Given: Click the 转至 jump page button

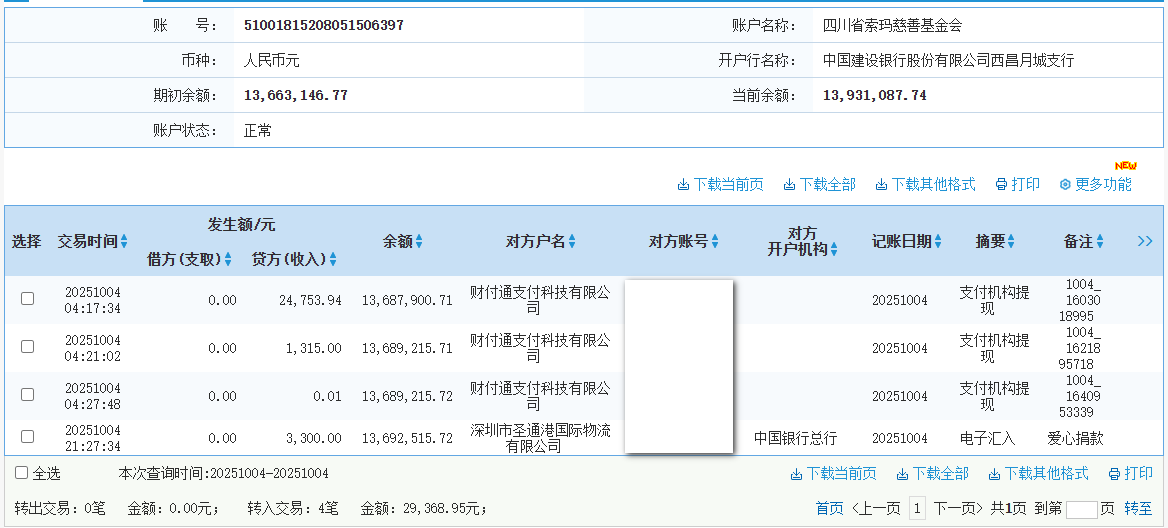Looking at the screenshot, I should [x=1138, y=509].
